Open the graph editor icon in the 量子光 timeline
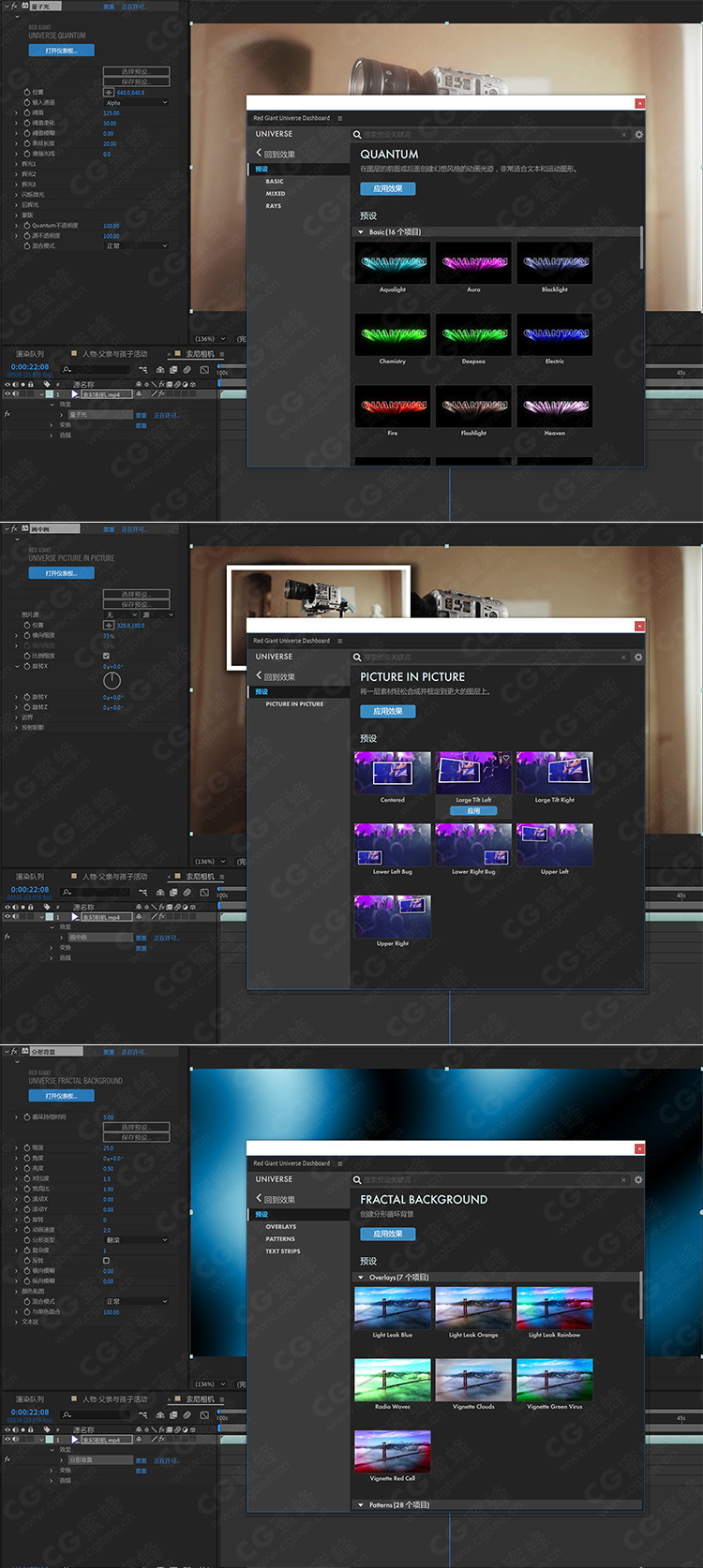 (204, 369)
